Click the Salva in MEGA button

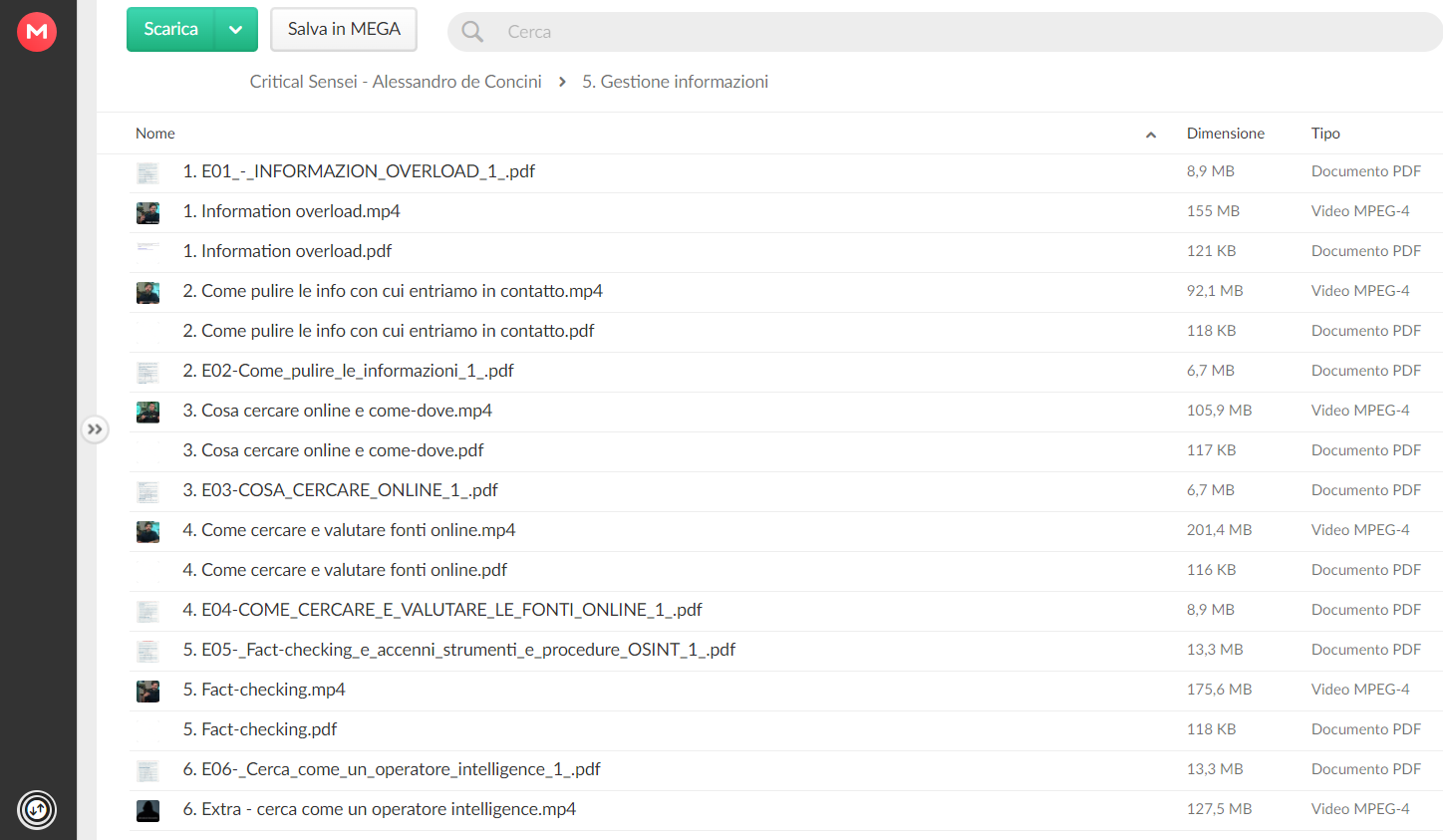pos(344,30)
